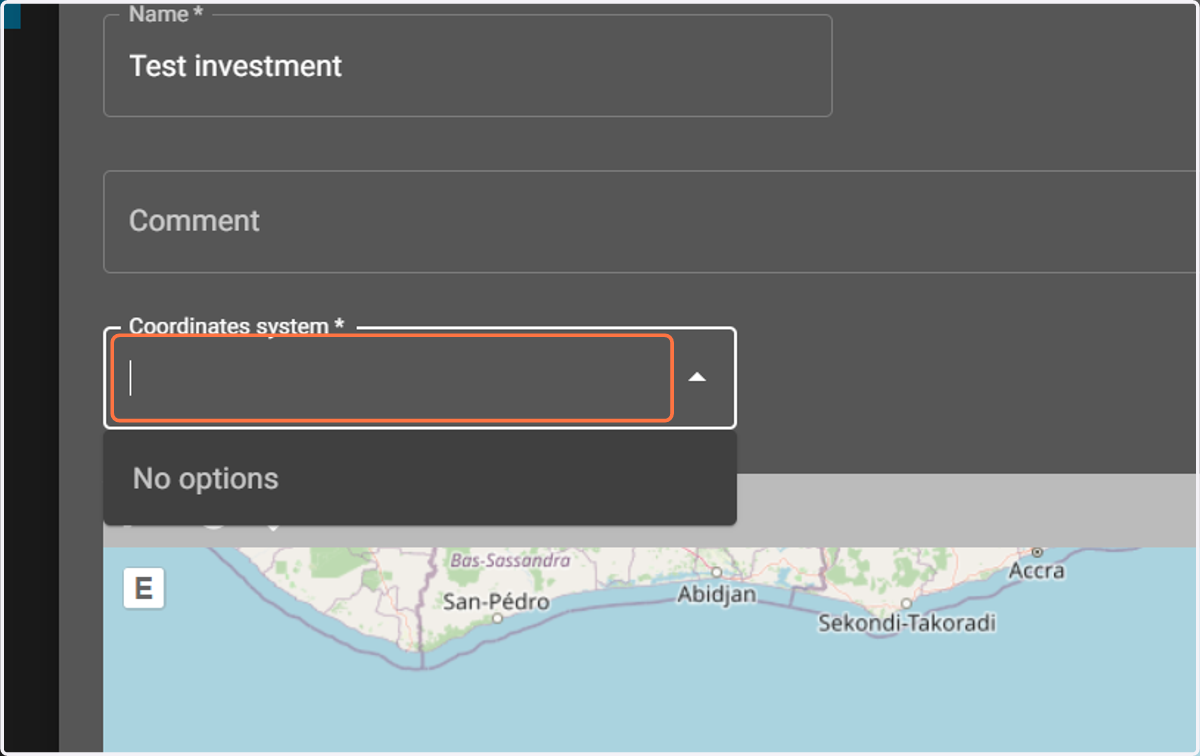The width and height of the screenshot is (1200, 756).
Task: Click the Bas-Sassandra region label
Action: tap(510, 560)
